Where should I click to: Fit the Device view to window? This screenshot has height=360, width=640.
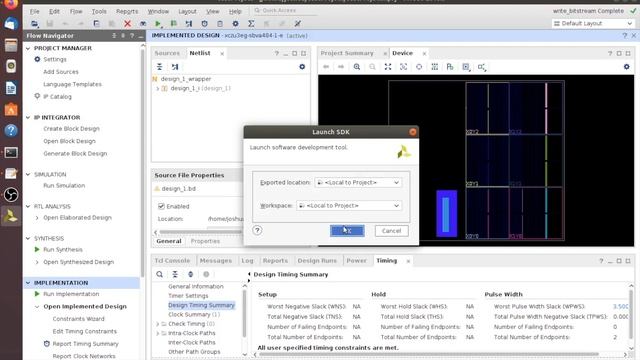point(388,67)
